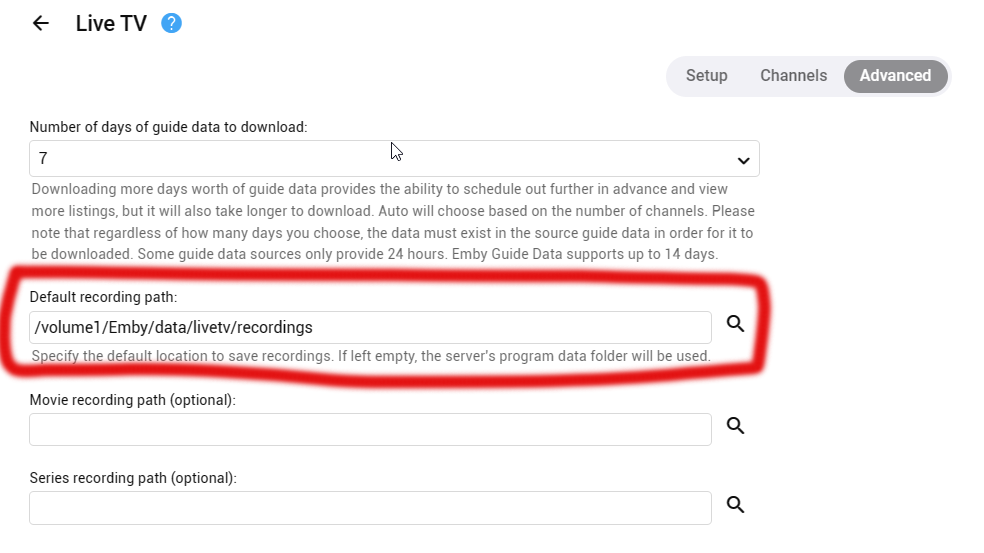Viewport: 984px width, 553px height.
Task: Click the 'Movie recording path (optional)' label
Action: tap(132, 400)
